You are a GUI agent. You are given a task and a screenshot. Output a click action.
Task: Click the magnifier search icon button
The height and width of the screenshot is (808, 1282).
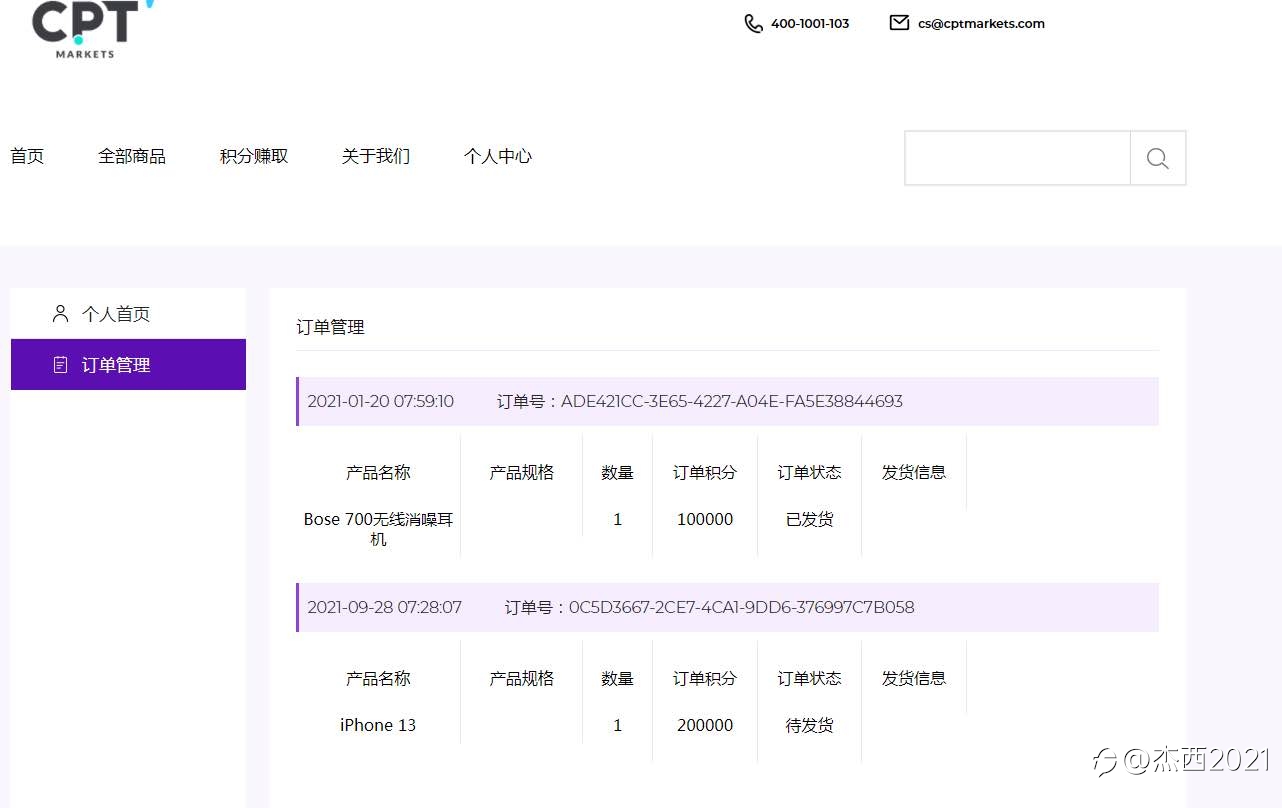(x=1158, y=158)
